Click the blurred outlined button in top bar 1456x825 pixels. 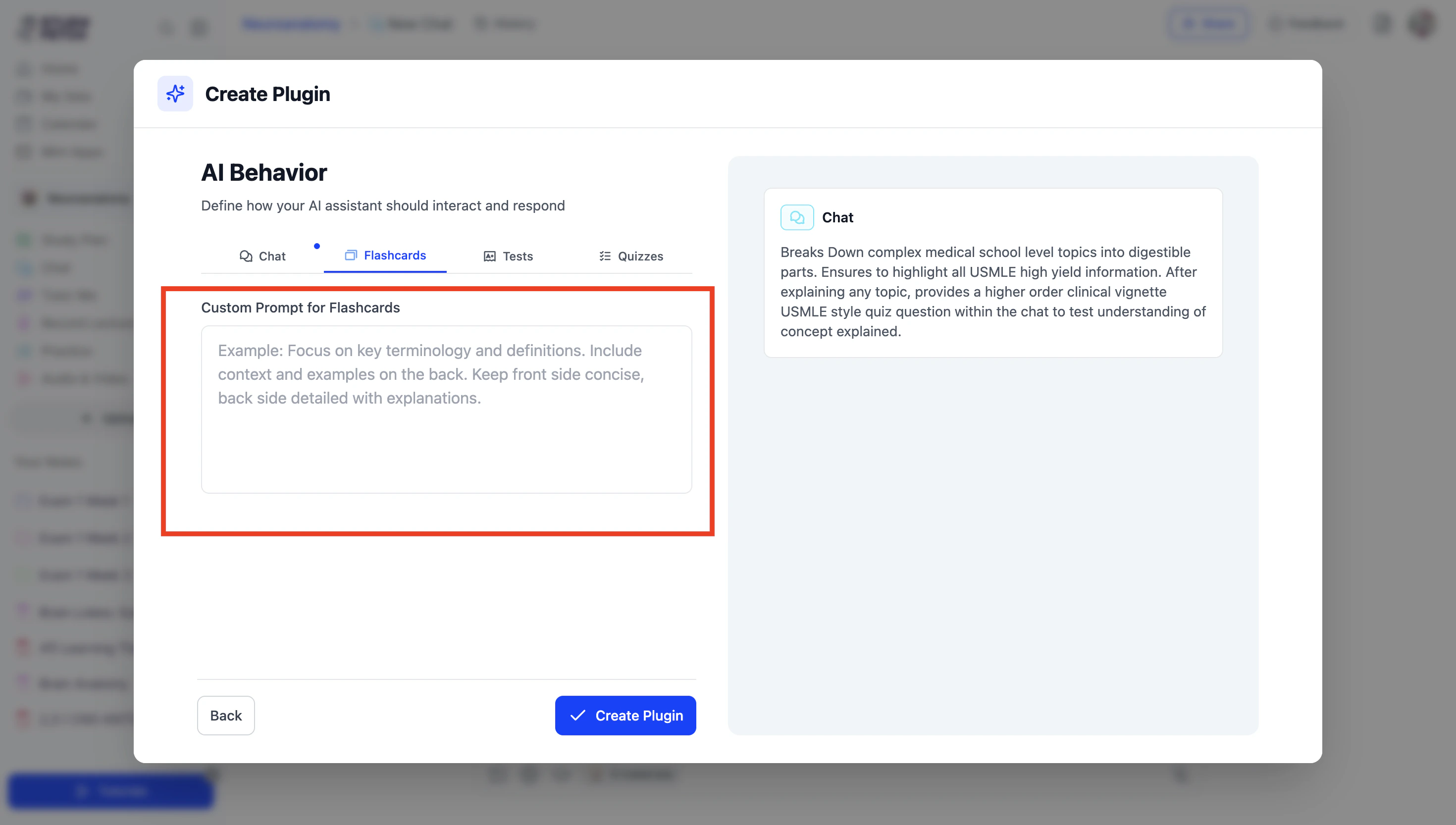(x=1207, y=24)
